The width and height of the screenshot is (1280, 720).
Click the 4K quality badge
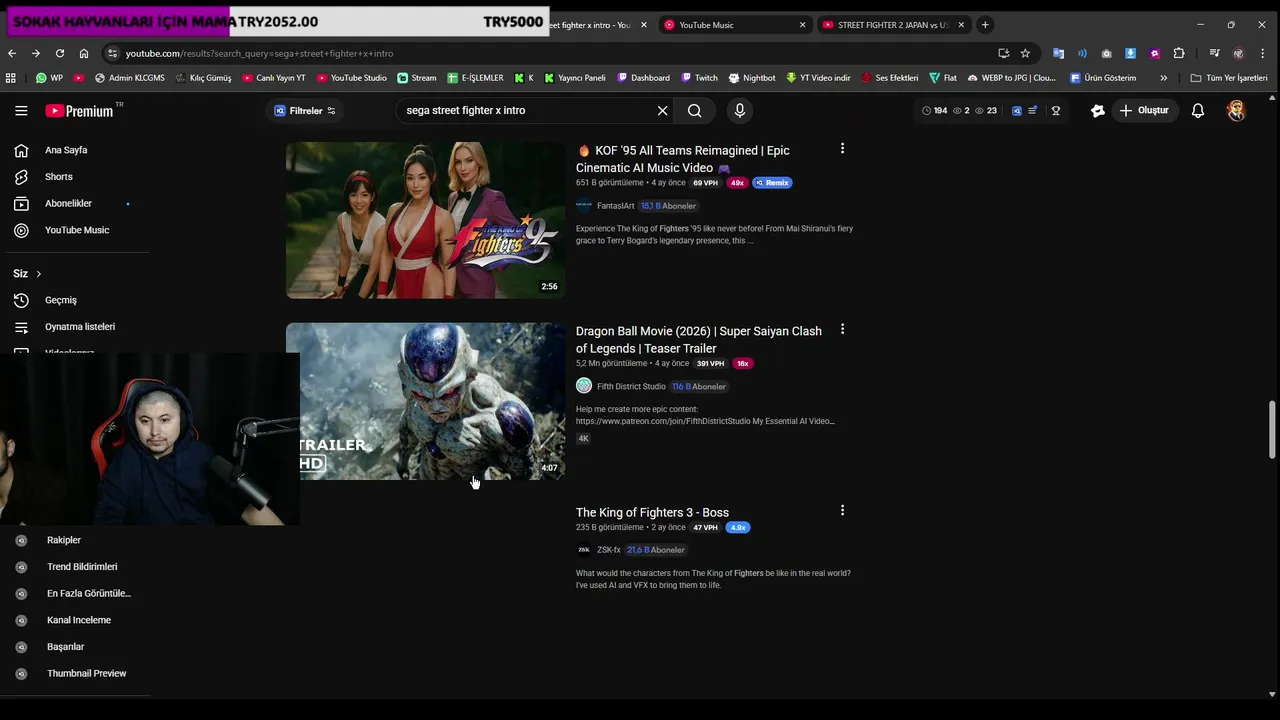[583, 438]
